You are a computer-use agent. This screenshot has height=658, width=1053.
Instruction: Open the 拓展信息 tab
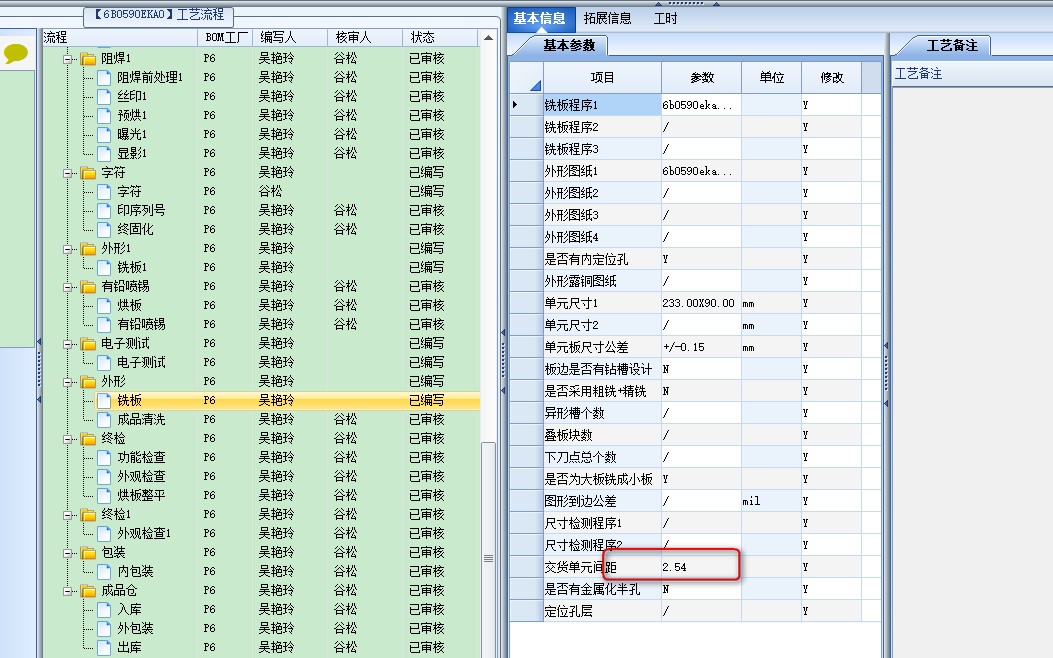(607, 19)
